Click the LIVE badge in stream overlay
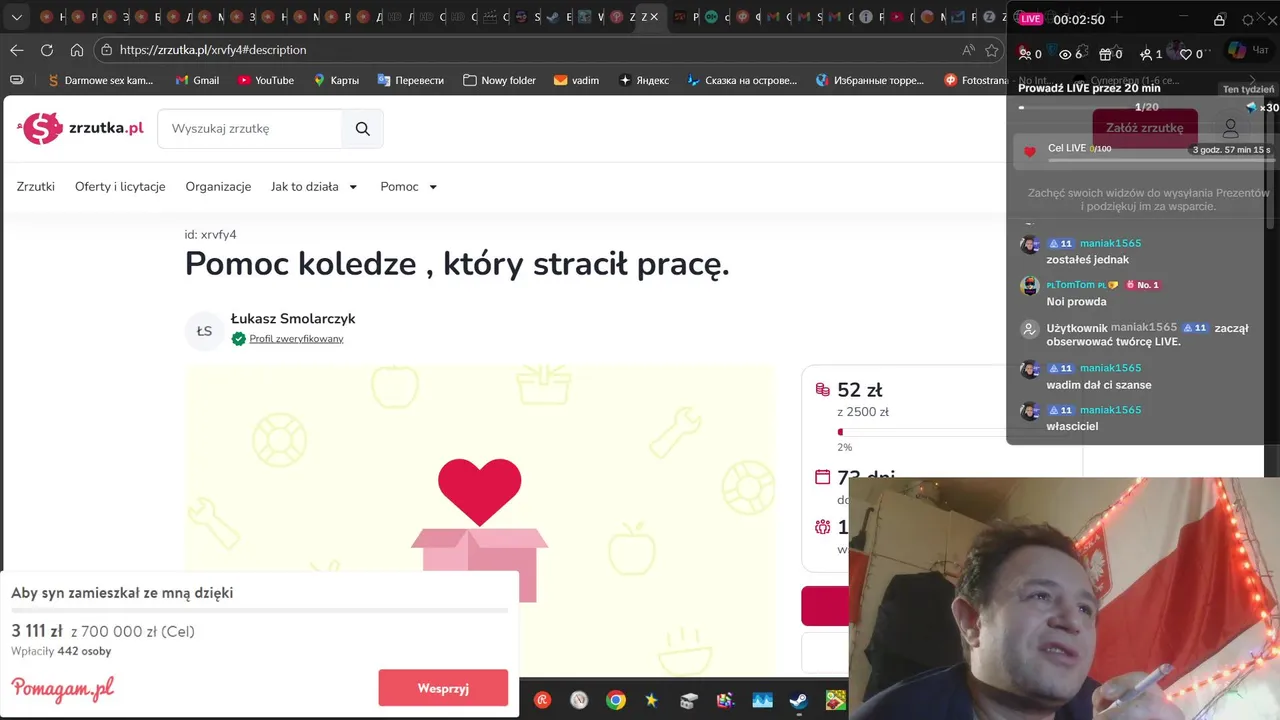This screenshot has height=720, width=1280. (x=1030, y=19)
